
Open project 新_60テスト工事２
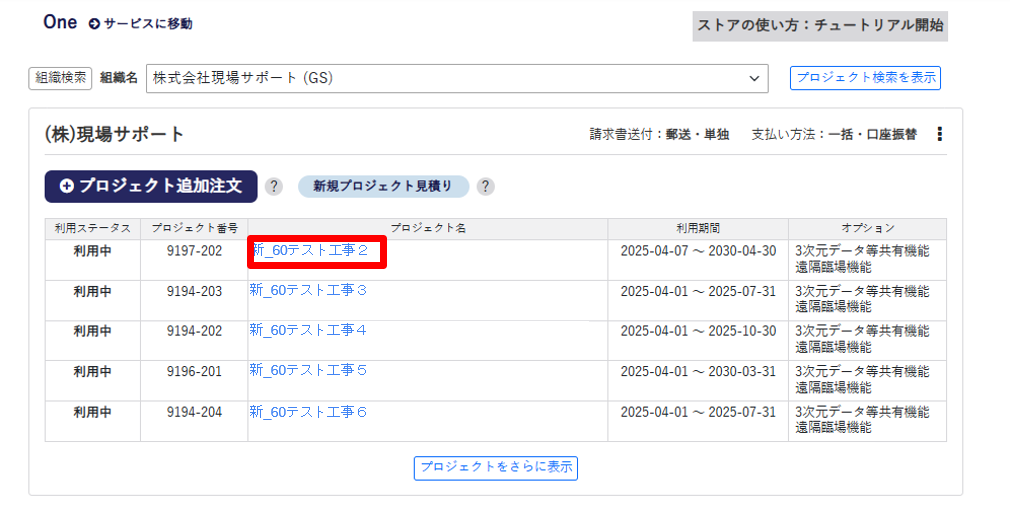[x=310, y=251]
